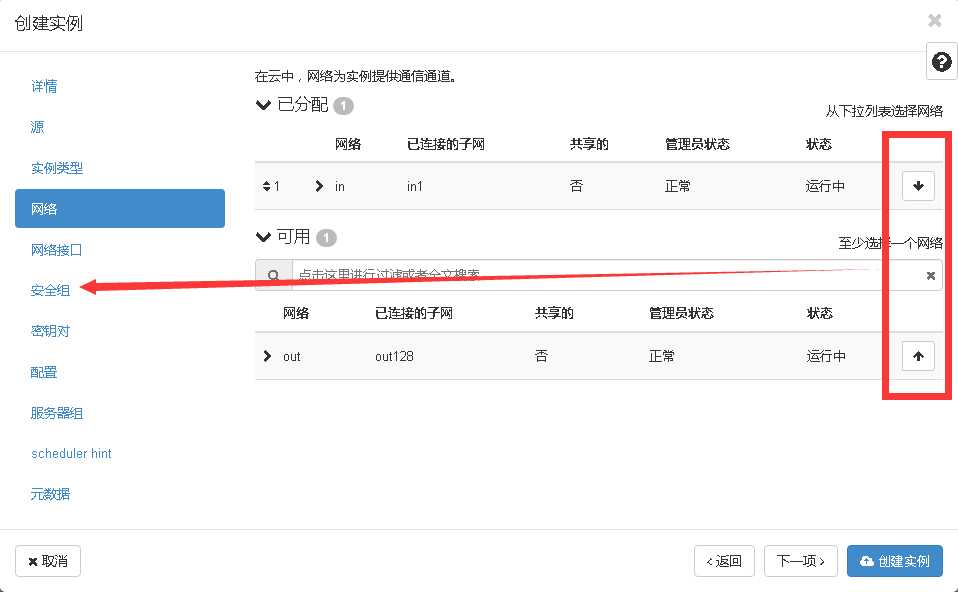Collapse the 已分配 section
958x592 pixels.
point(263,104)
